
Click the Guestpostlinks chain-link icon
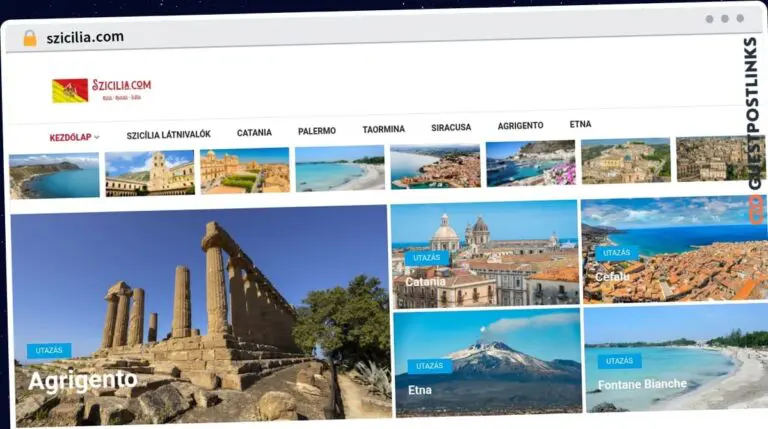(755, 210)
